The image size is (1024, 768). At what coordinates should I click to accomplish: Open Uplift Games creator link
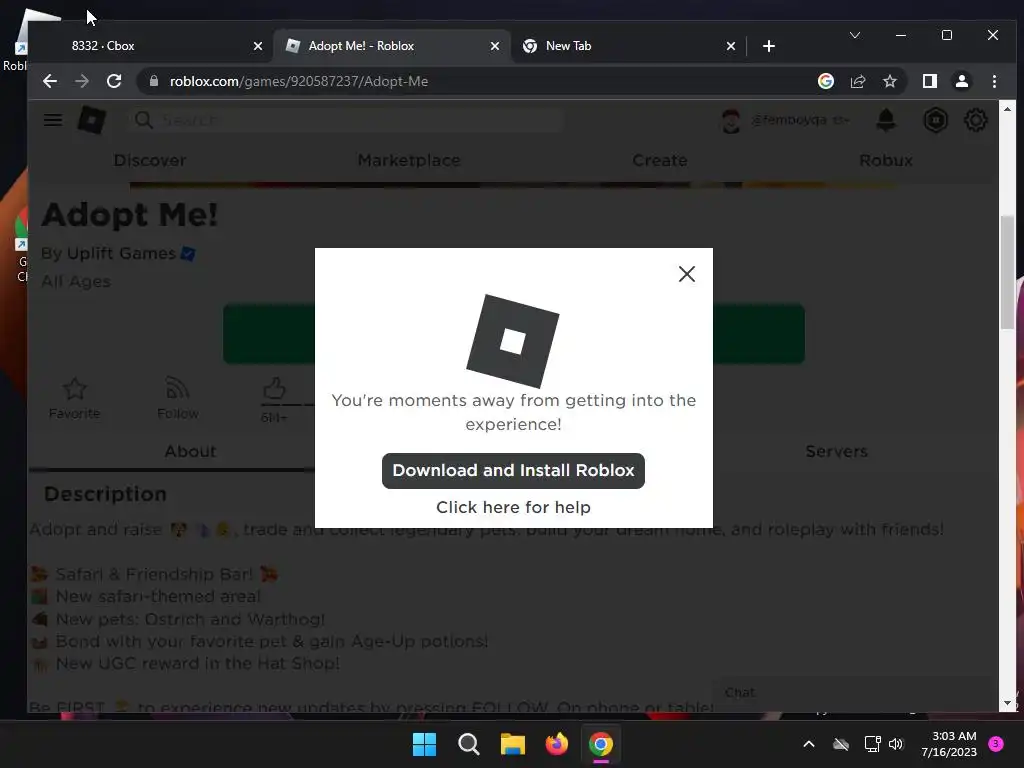(x=121, y=253)
